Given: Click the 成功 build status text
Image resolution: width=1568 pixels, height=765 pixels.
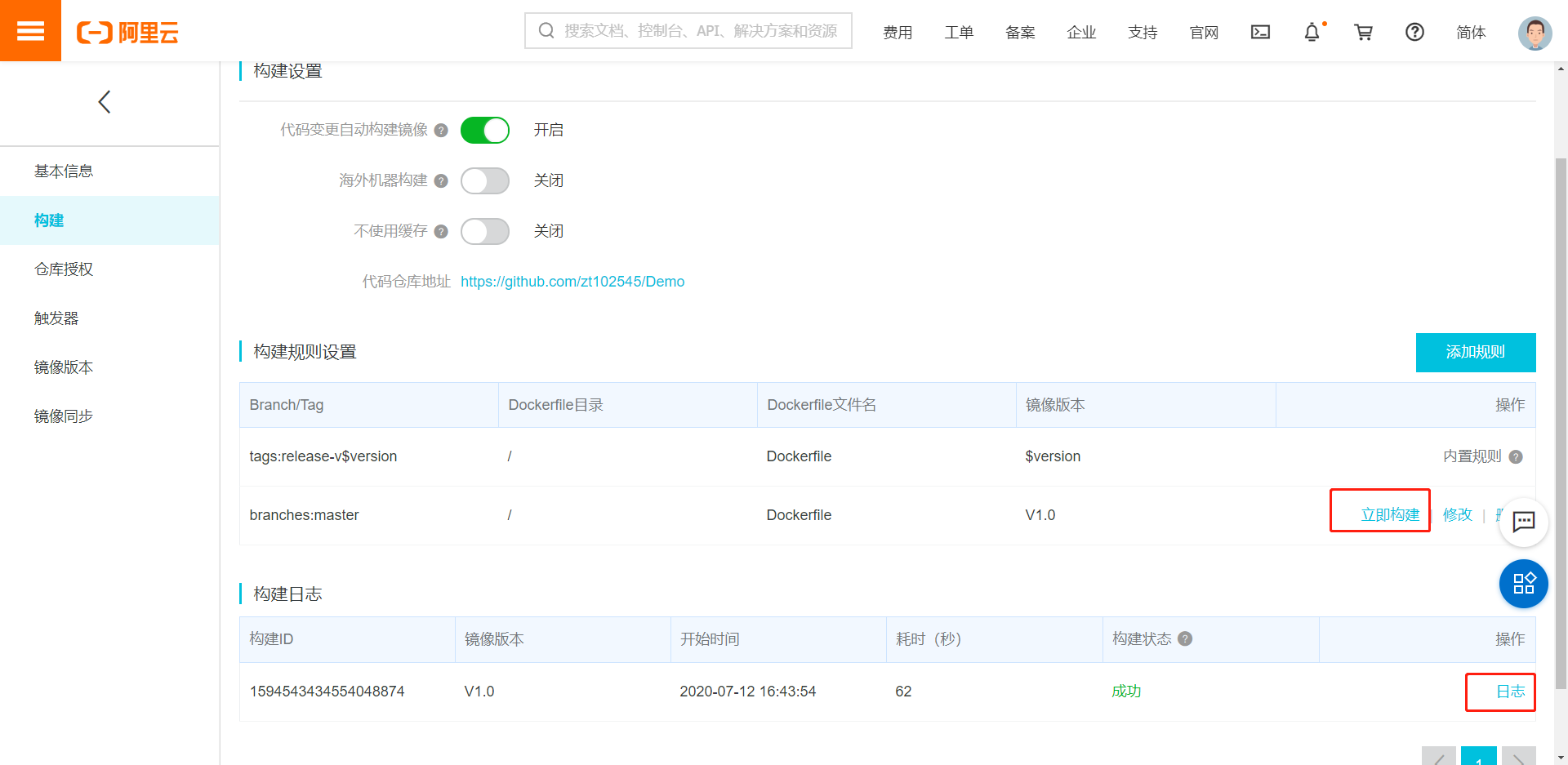Looking at the screenshot, I should click(1126, 692).
